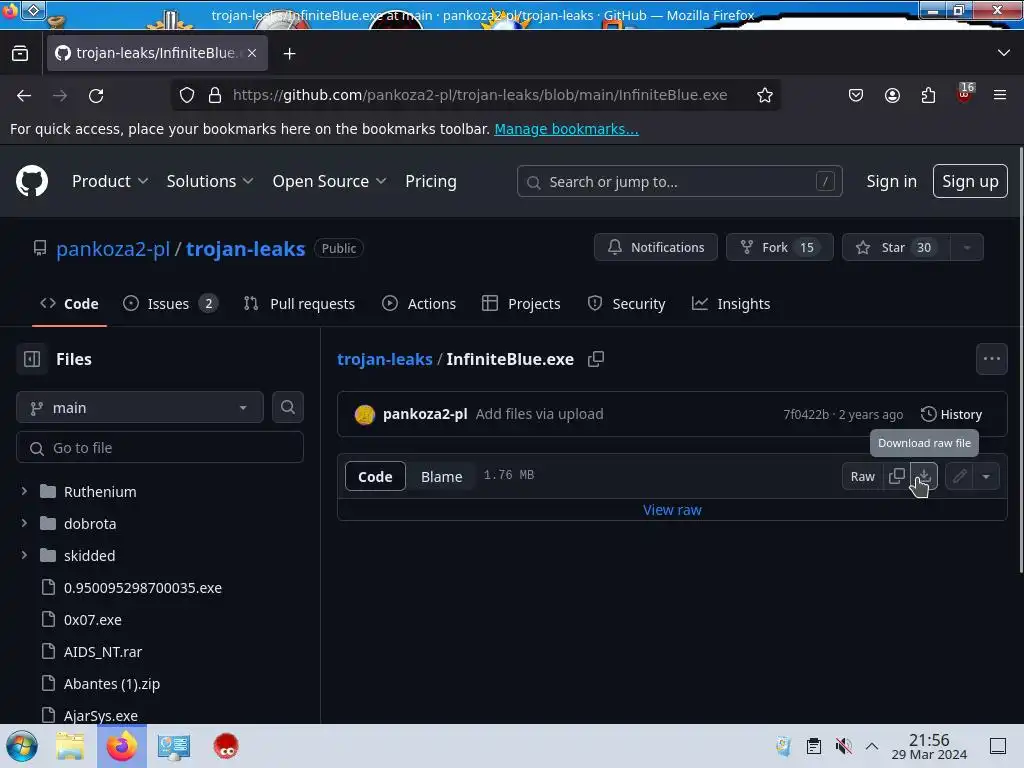1024x768 pixels.
Task: Click the GitHub logo home icon
Action: point(32,181)
